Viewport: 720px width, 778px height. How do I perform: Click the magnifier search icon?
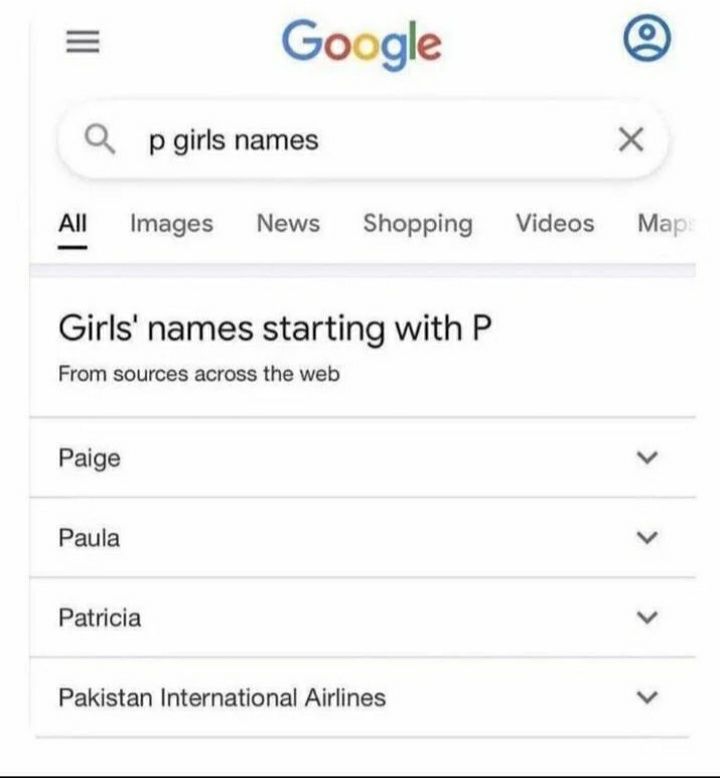click(101, 140)
